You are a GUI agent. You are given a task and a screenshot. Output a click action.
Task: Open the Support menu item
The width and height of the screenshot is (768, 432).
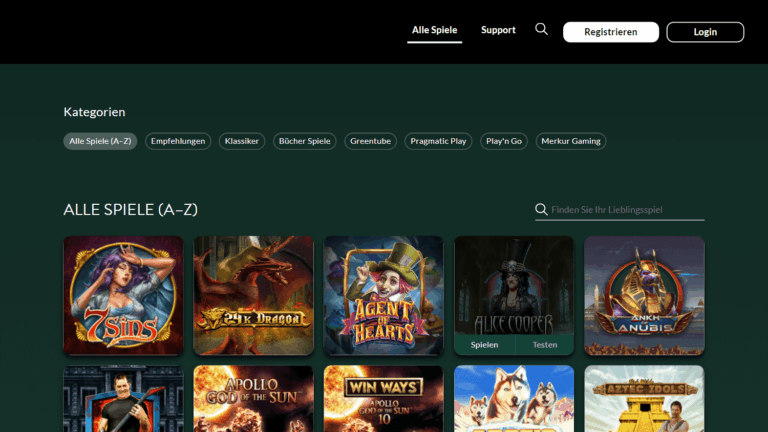coord(498,31)
